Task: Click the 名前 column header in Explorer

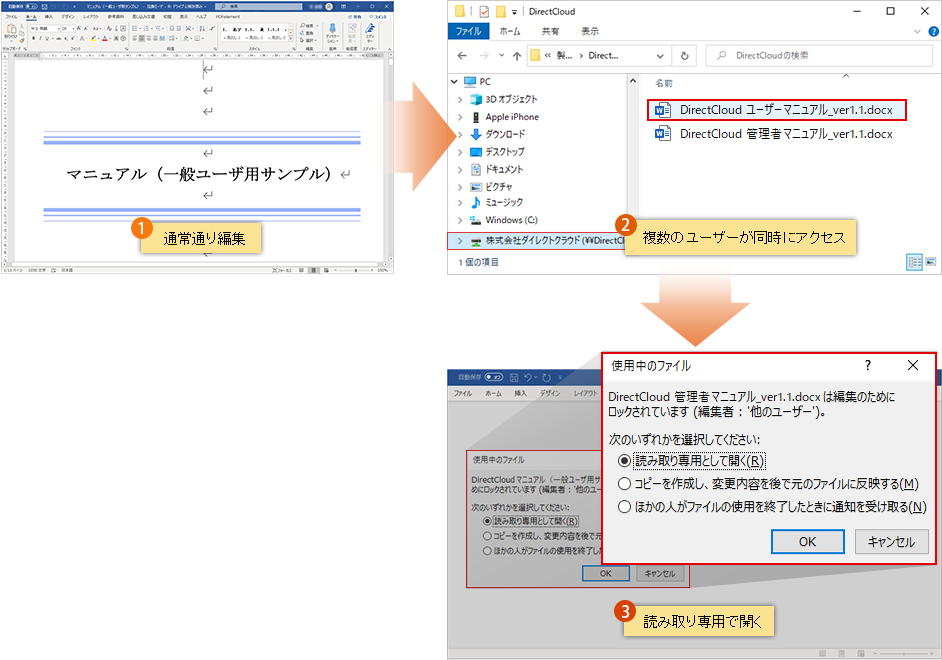Action: click(663, 83)
